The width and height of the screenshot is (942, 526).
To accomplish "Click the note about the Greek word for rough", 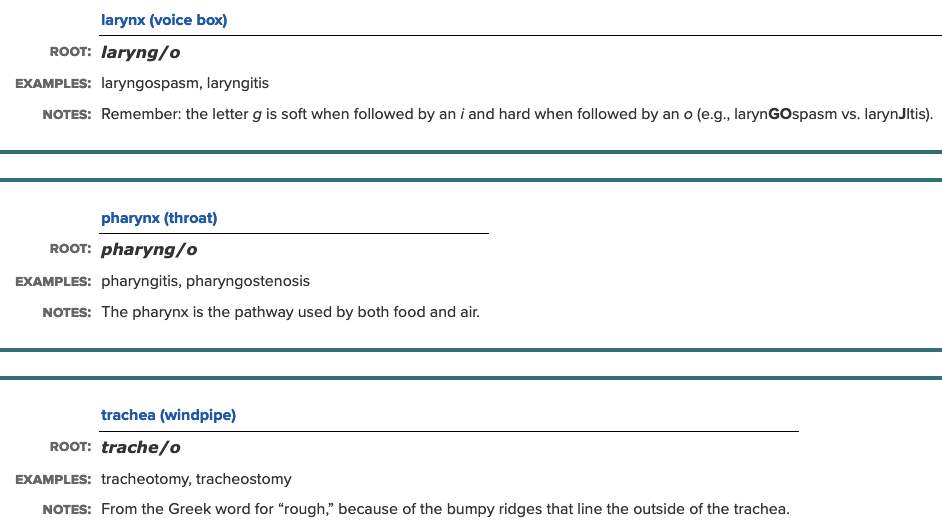I will [445, 510].
